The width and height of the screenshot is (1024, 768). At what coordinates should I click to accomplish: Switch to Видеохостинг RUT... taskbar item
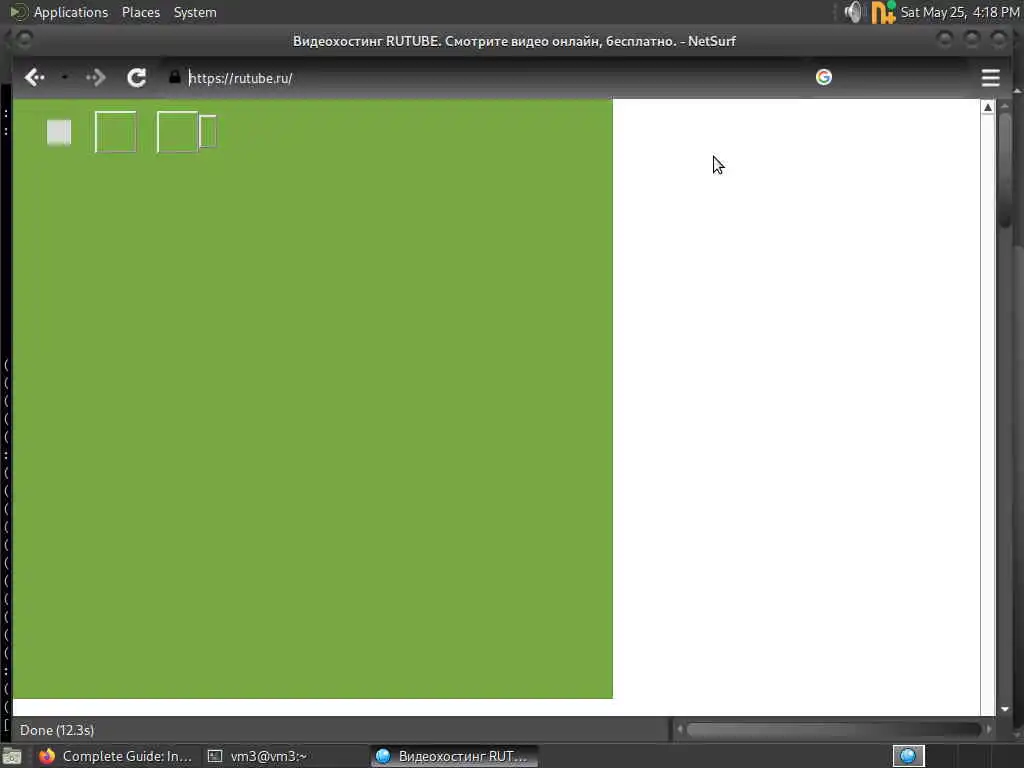[x=454, y=756]
